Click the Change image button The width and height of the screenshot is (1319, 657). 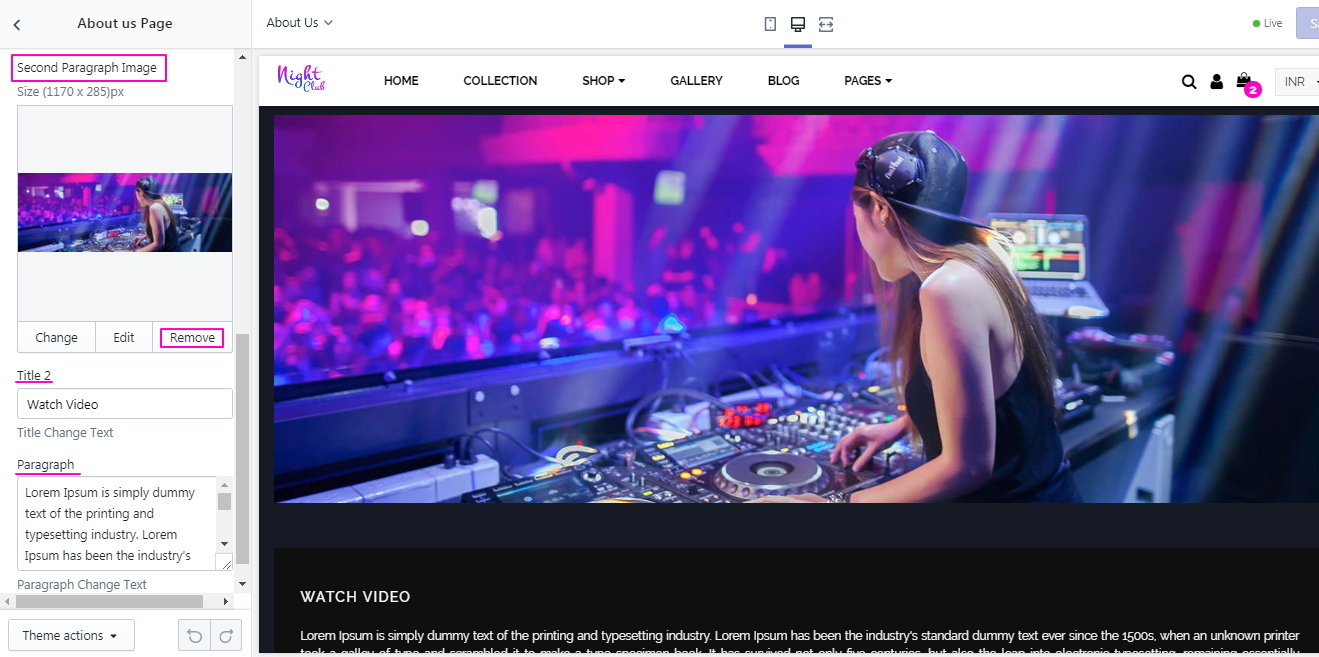click(56, 338)
